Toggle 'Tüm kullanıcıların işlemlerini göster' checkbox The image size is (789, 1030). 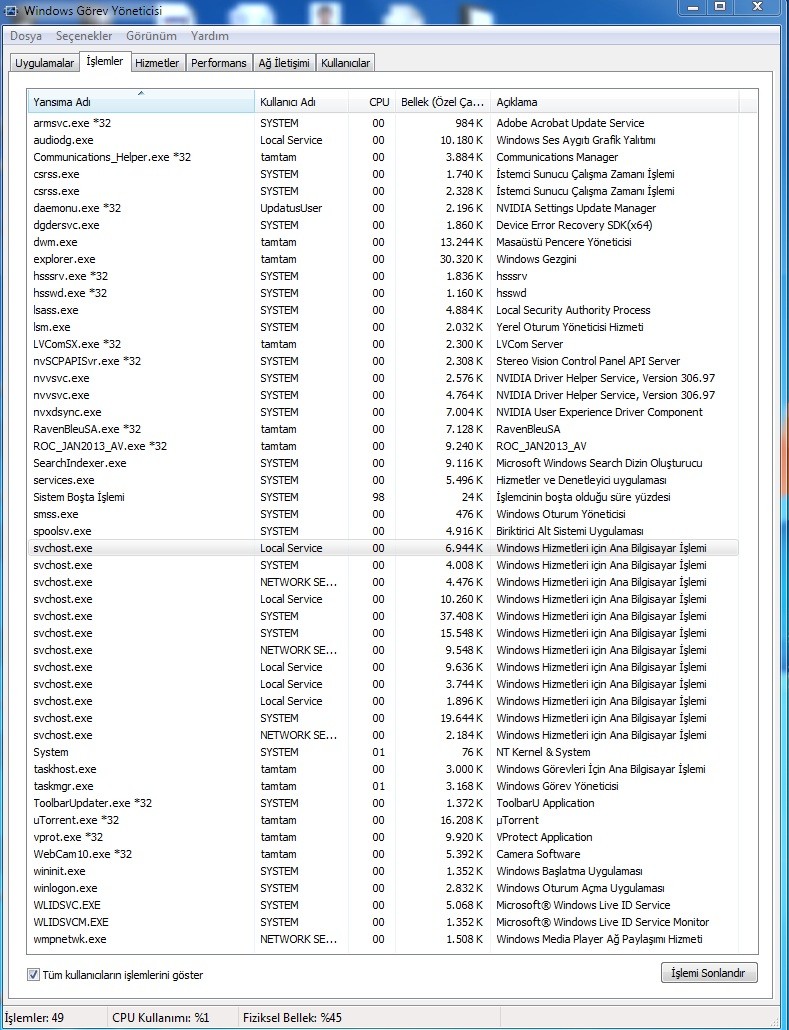point(34,974)
